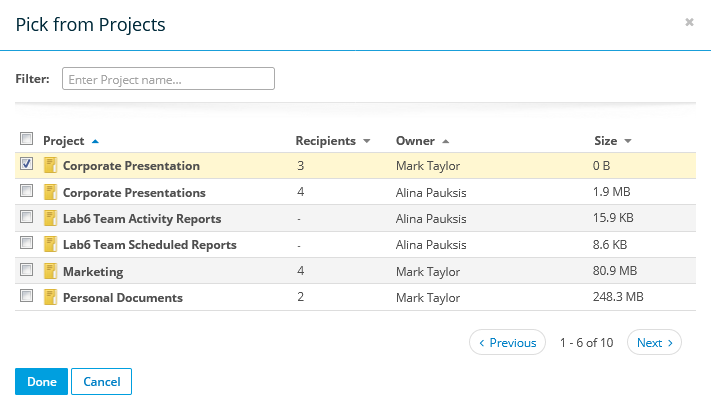Viewport: 711px width, 402px height.
Task: Focus the Enter Project name filter field
Action: click(168, 79)
